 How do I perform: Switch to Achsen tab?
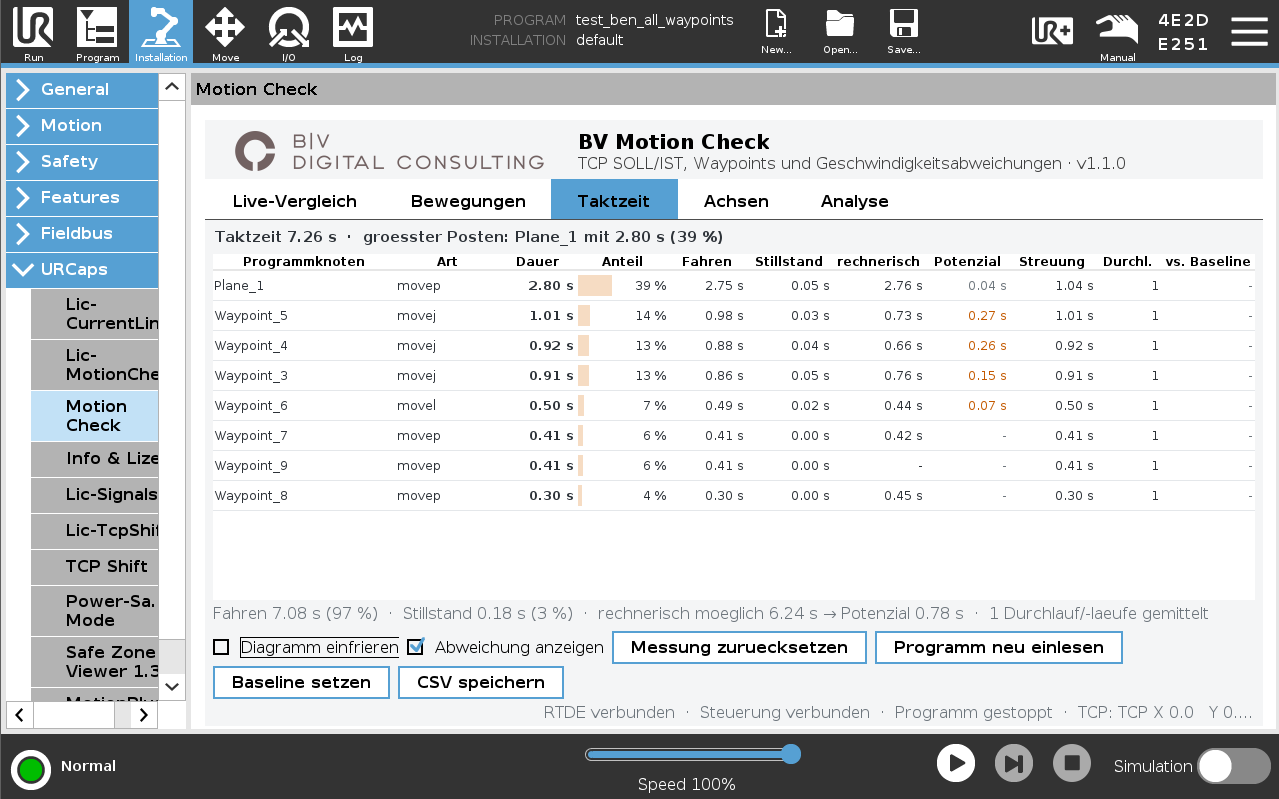point(736,201)
